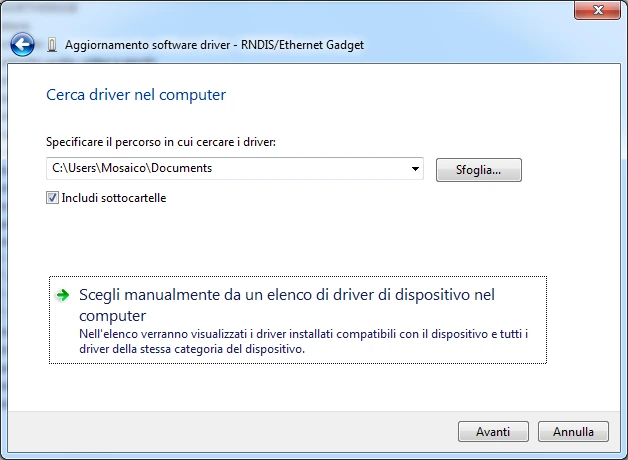
Task: Open folder browser with Sfoglia button
Action: point(479,170)
